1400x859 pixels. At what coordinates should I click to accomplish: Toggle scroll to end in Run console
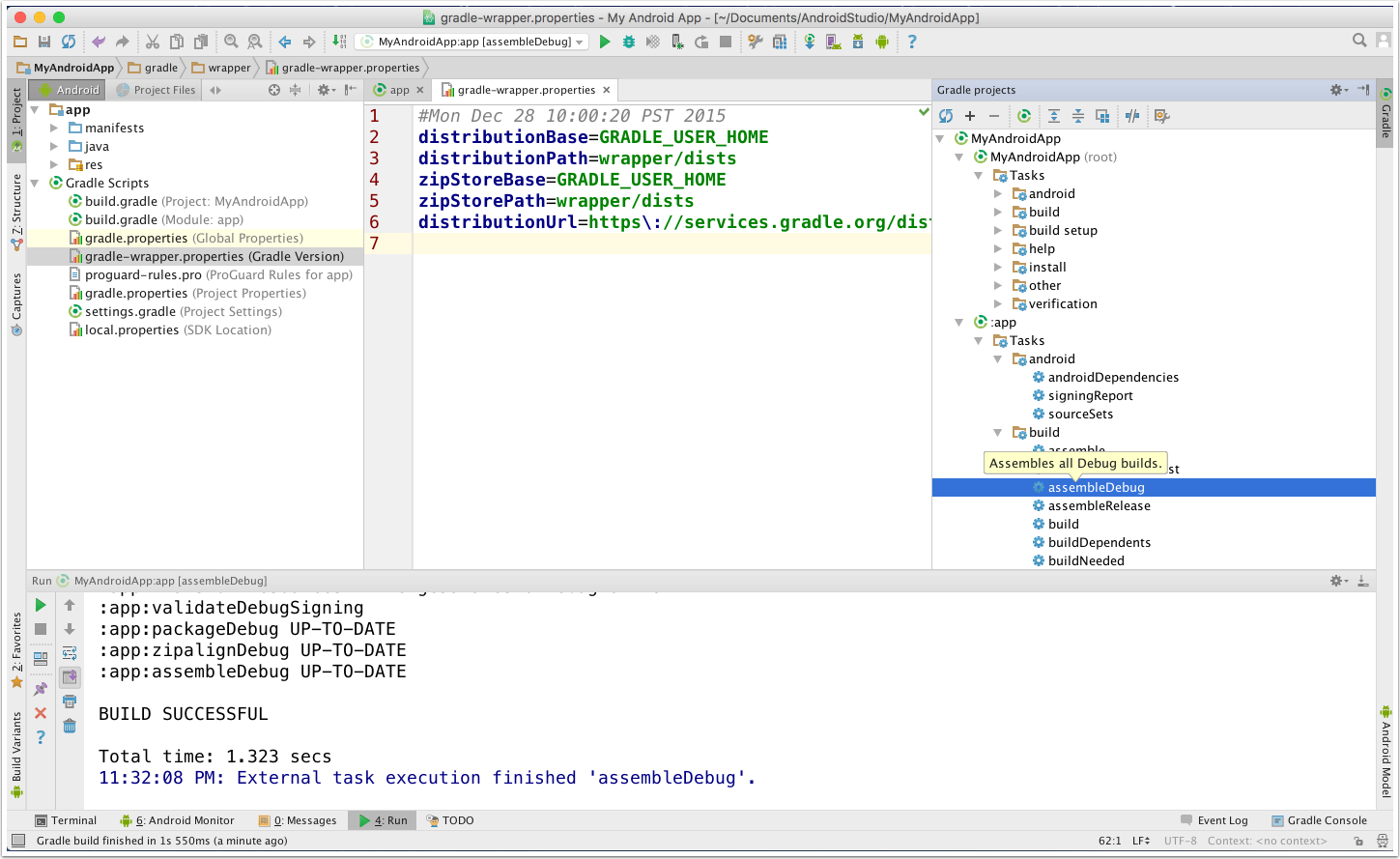[x=70, y=677]
